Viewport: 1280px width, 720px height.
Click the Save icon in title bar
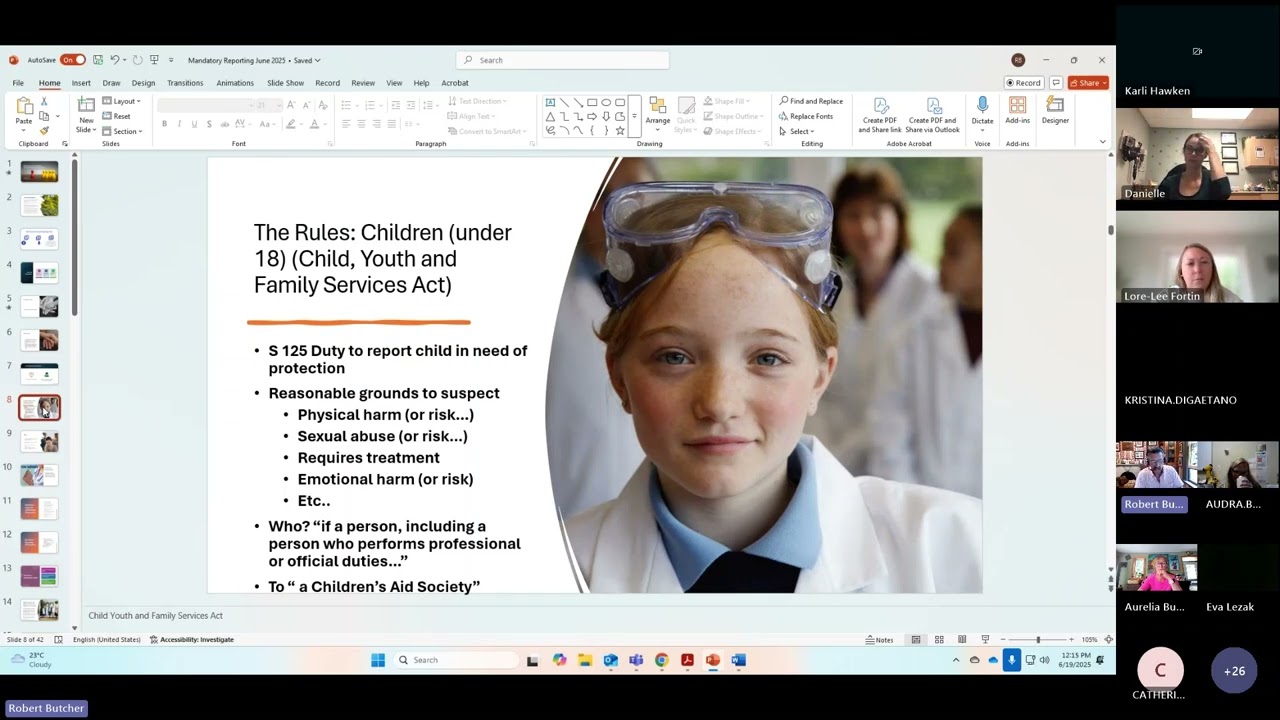(x=98, y=60)
